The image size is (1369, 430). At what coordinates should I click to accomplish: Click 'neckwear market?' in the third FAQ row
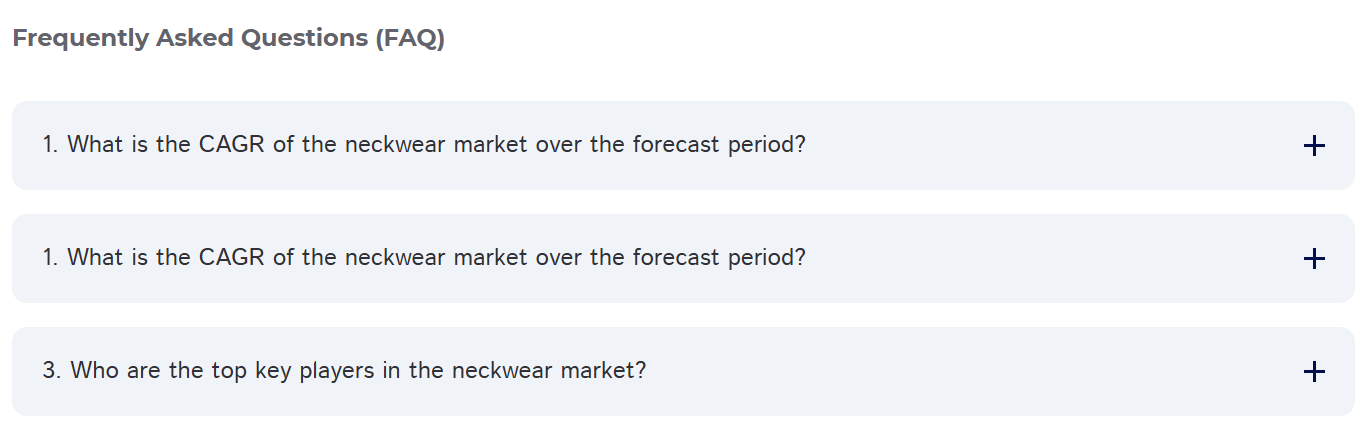(x=548, y=371)
